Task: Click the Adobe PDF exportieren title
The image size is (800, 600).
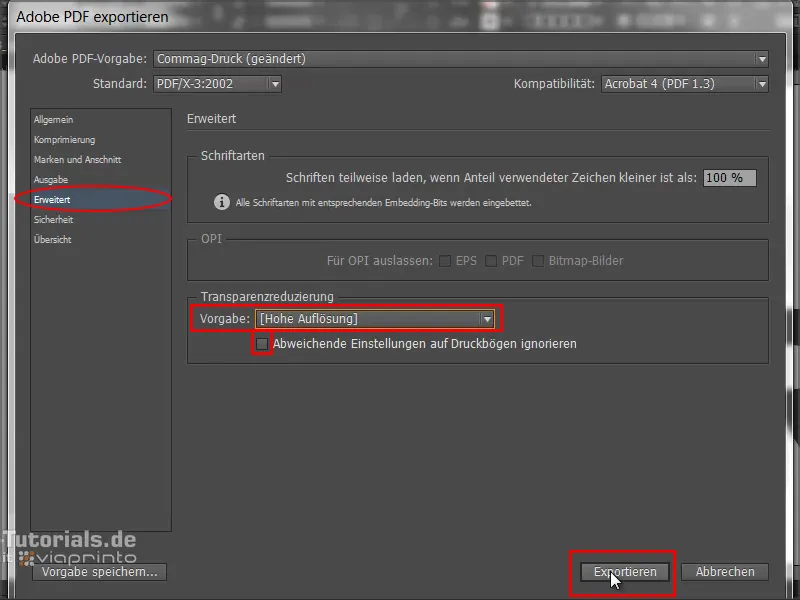Action: click(x=92, y=17)
